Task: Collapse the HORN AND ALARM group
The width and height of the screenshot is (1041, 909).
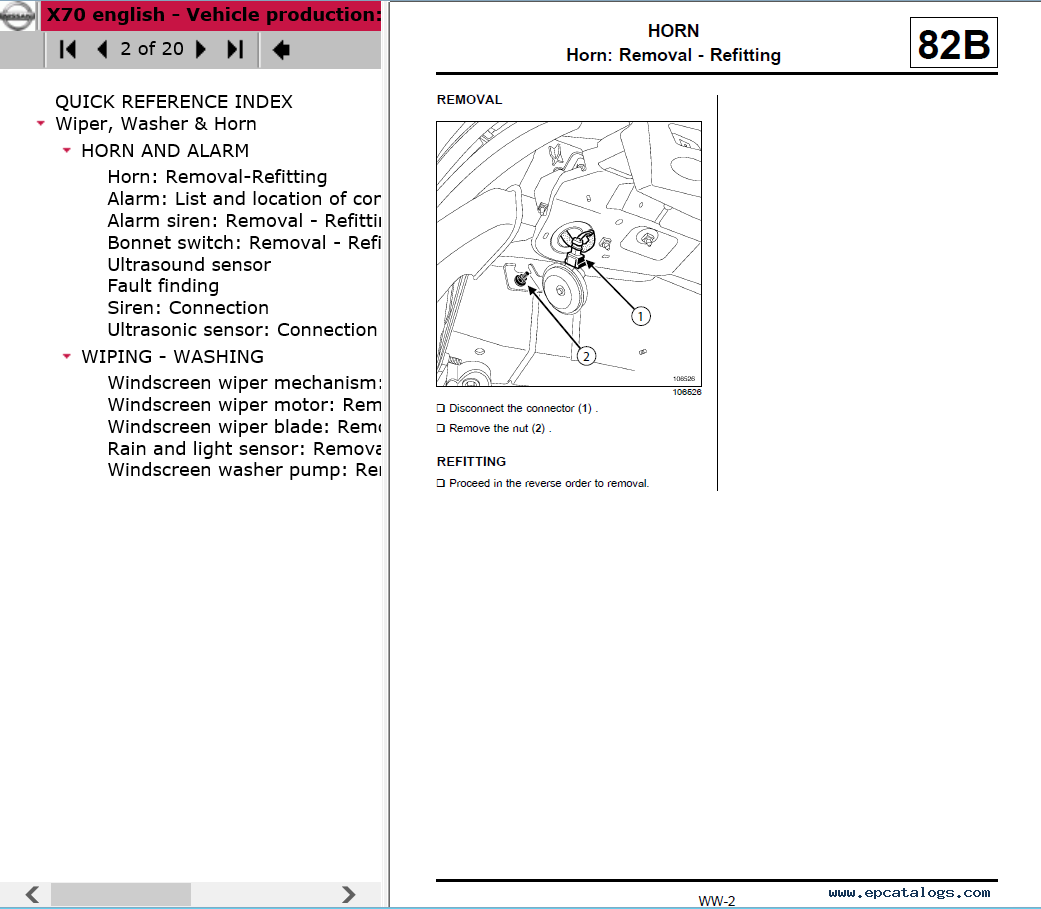Action: [x=67, y=151]
